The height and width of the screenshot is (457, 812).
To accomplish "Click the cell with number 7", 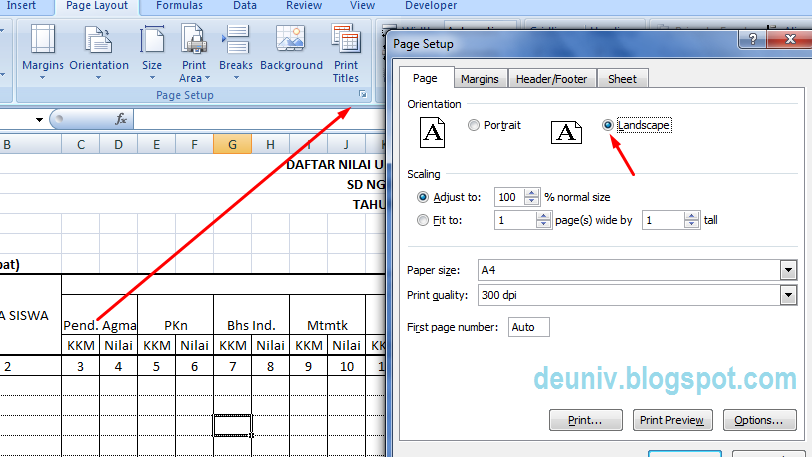I will 233,366.
